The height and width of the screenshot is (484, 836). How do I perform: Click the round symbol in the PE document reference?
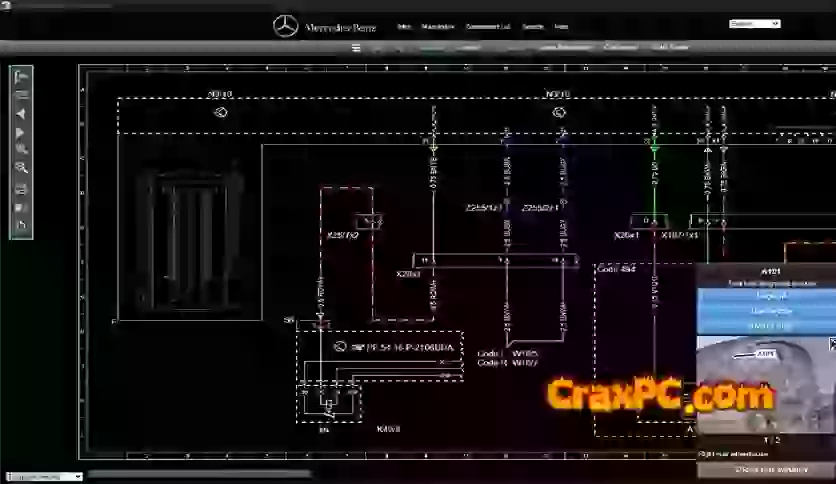pyautogui.click(x=340, y=346)
